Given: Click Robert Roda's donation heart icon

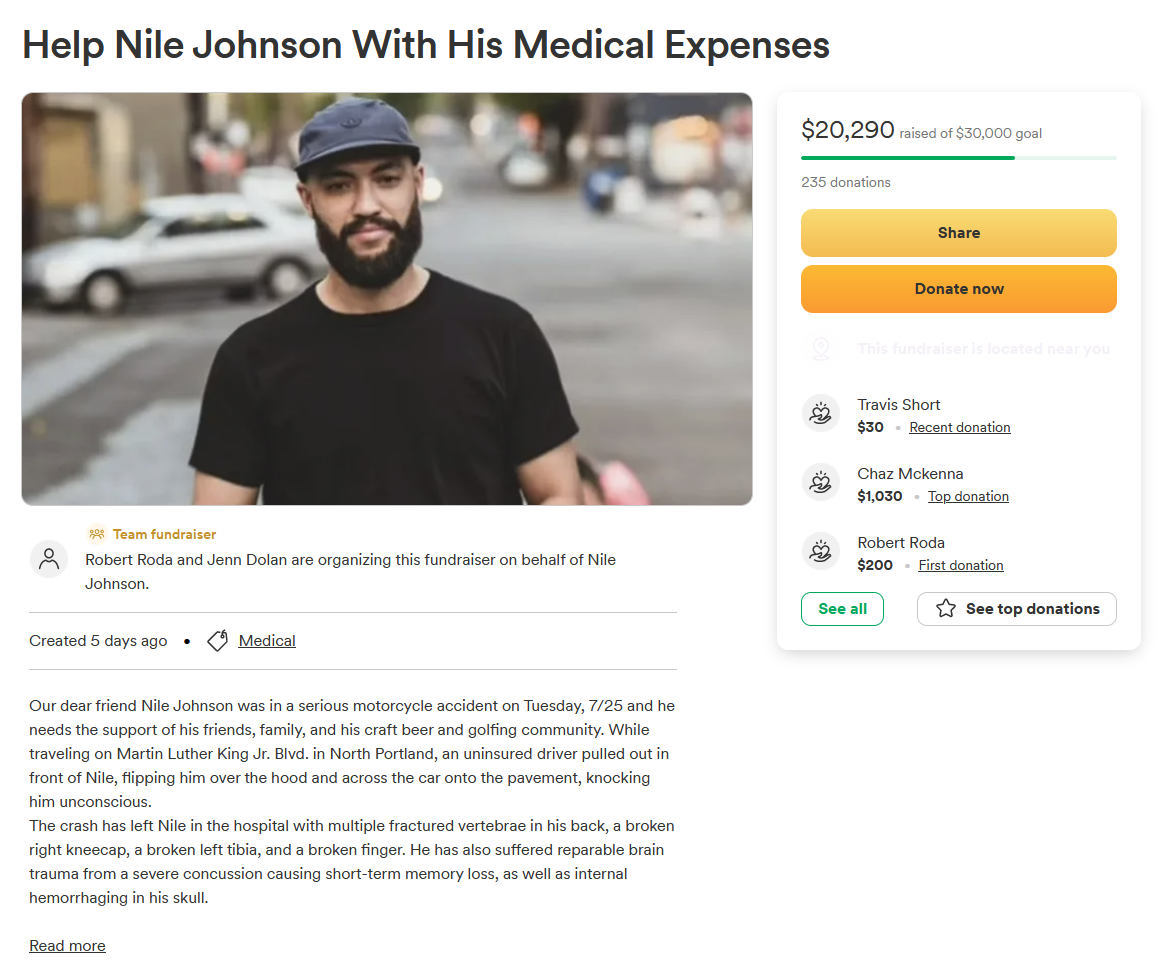Looking at the screenshot, I should point(821,552).
